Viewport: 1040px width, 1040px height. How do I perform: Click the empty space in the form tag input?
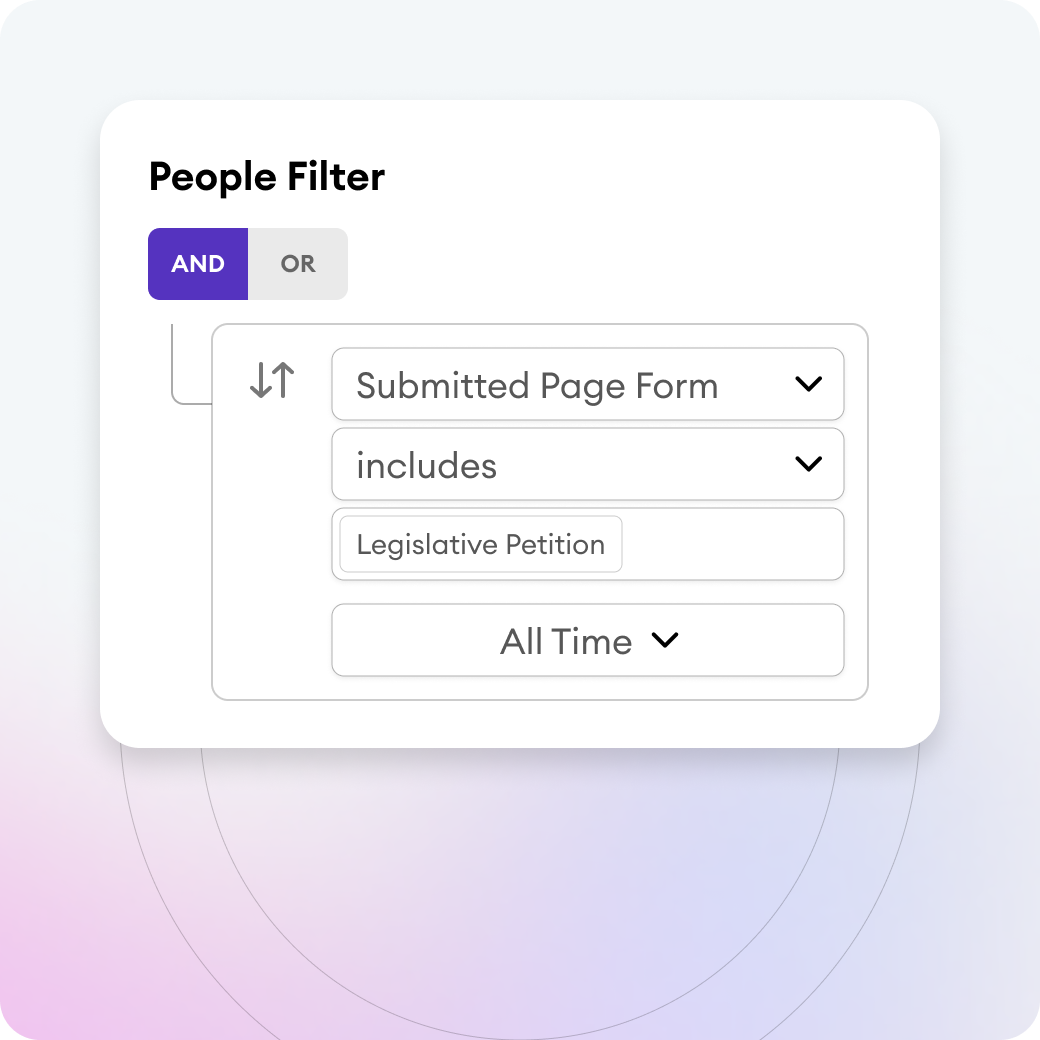732,544
